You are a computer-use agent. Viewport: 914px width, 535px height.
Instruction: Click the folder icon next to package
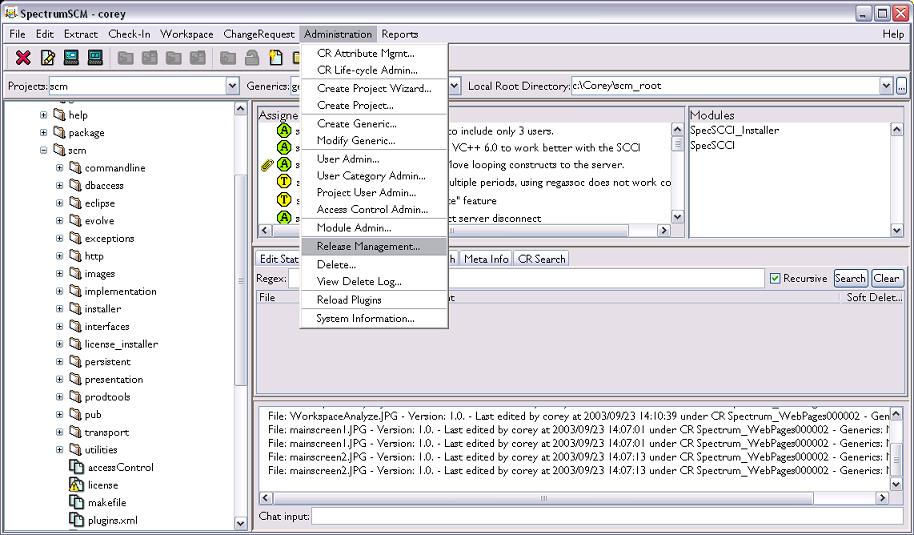(59, 132)
